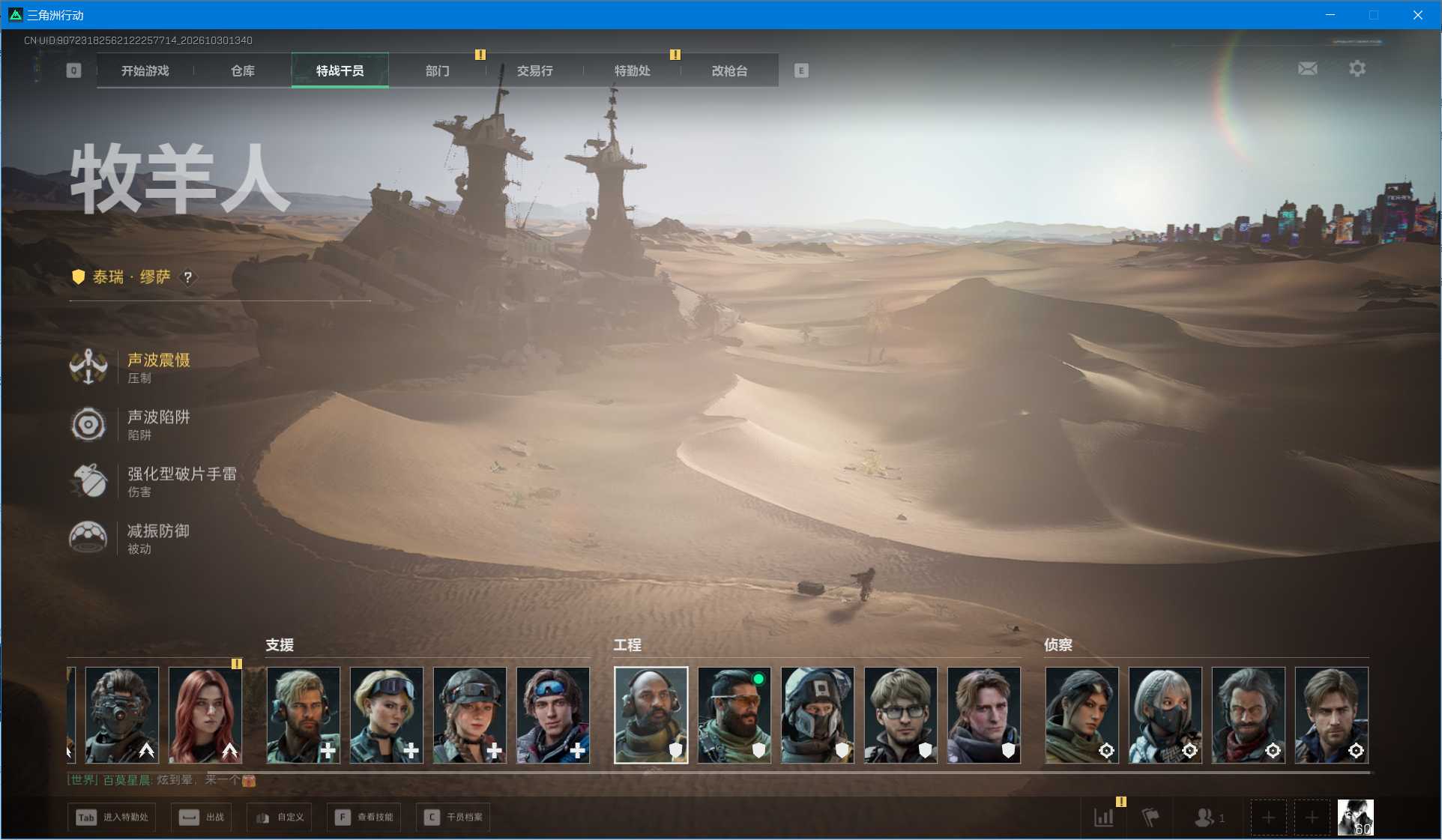
Task: Open the 部门 tab
Action: click(438, 70)
